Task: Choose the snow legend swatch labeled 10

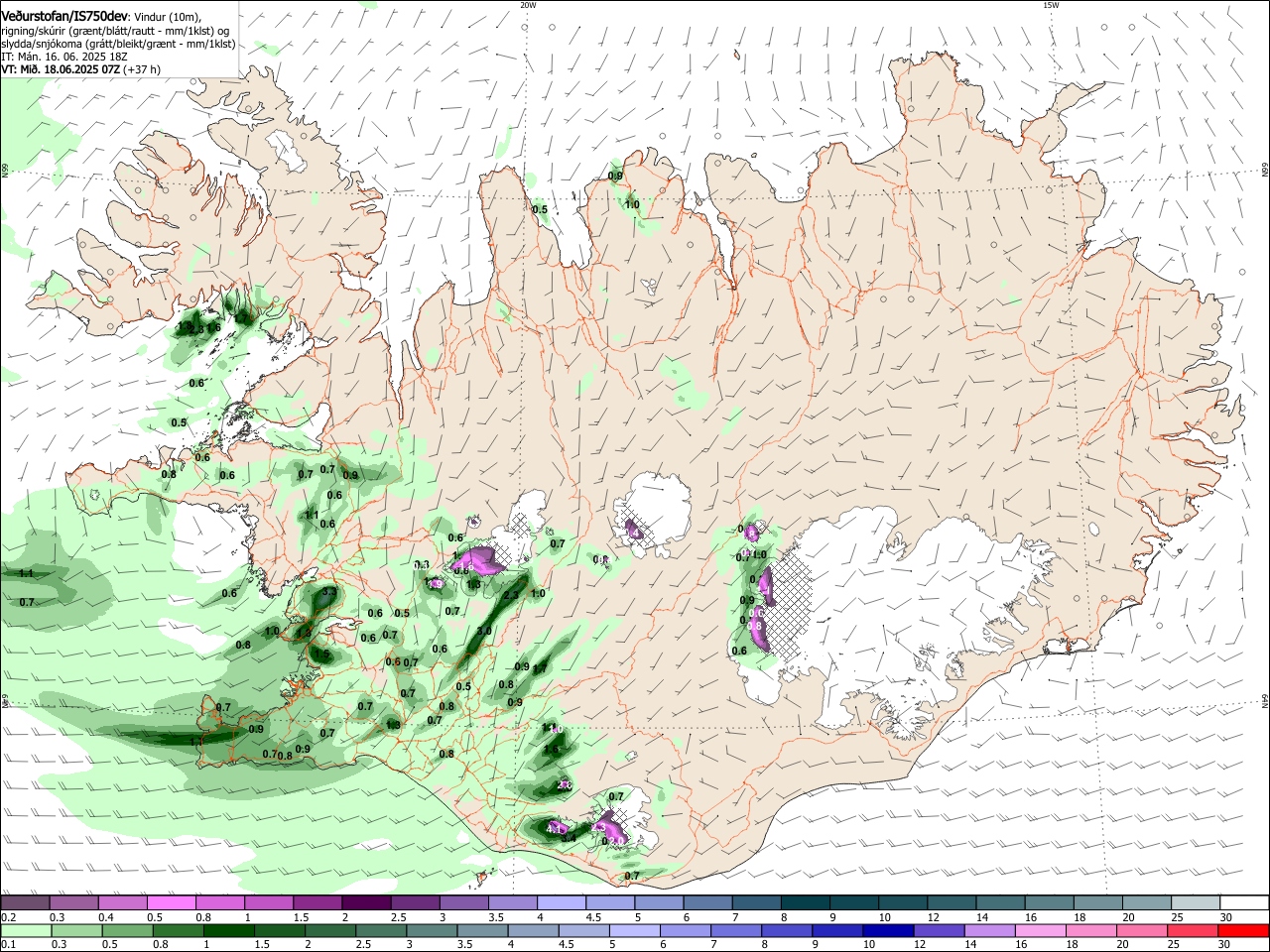Action: click(903, 903)
